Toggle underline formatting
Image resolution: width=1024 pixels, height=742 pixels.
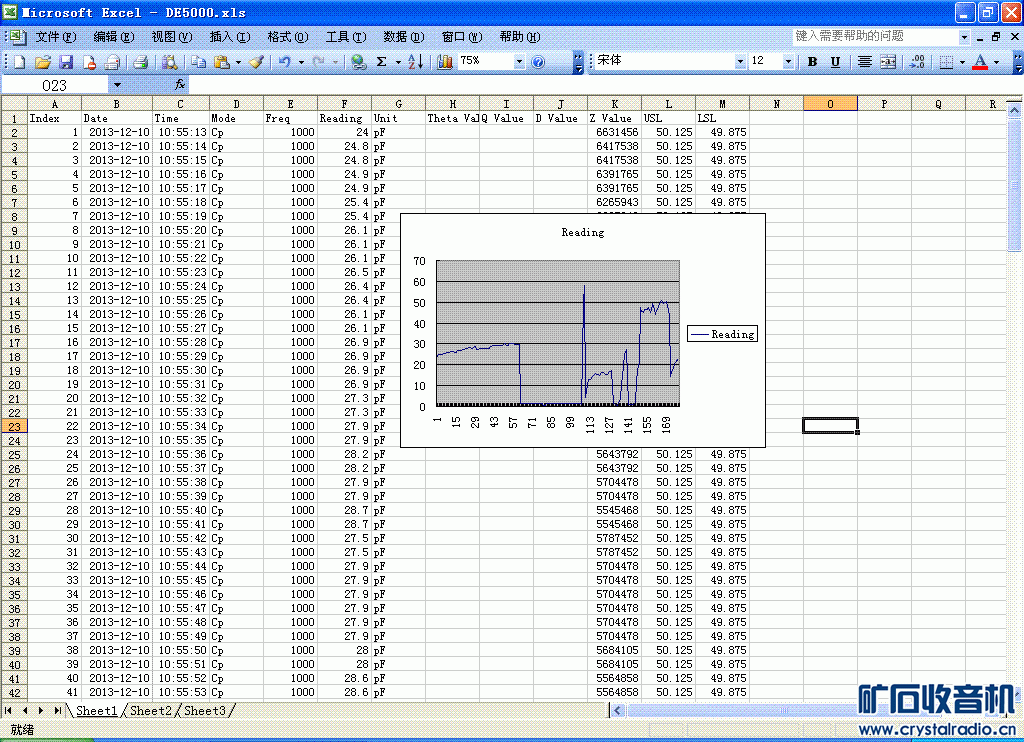(835, 62)
